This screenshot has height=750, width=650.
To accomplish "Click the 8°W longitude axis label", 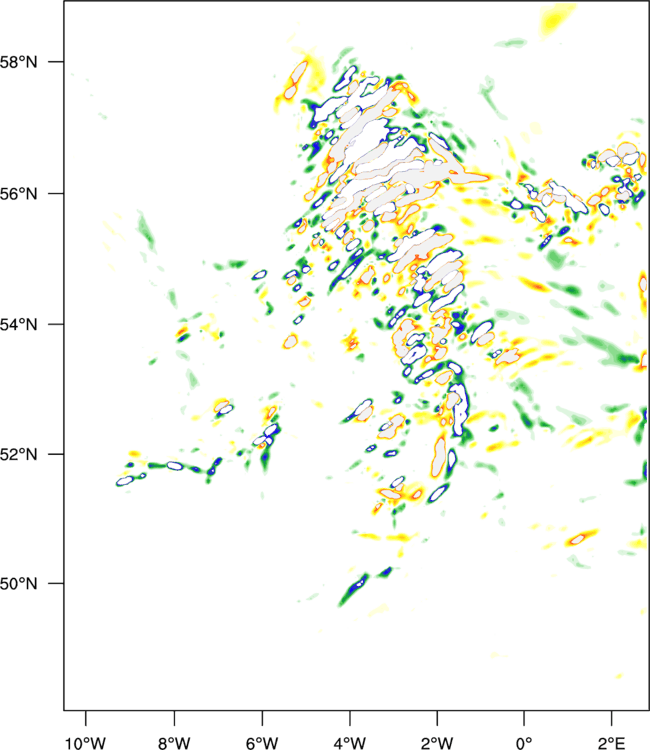I will click(x=174, y=743).
